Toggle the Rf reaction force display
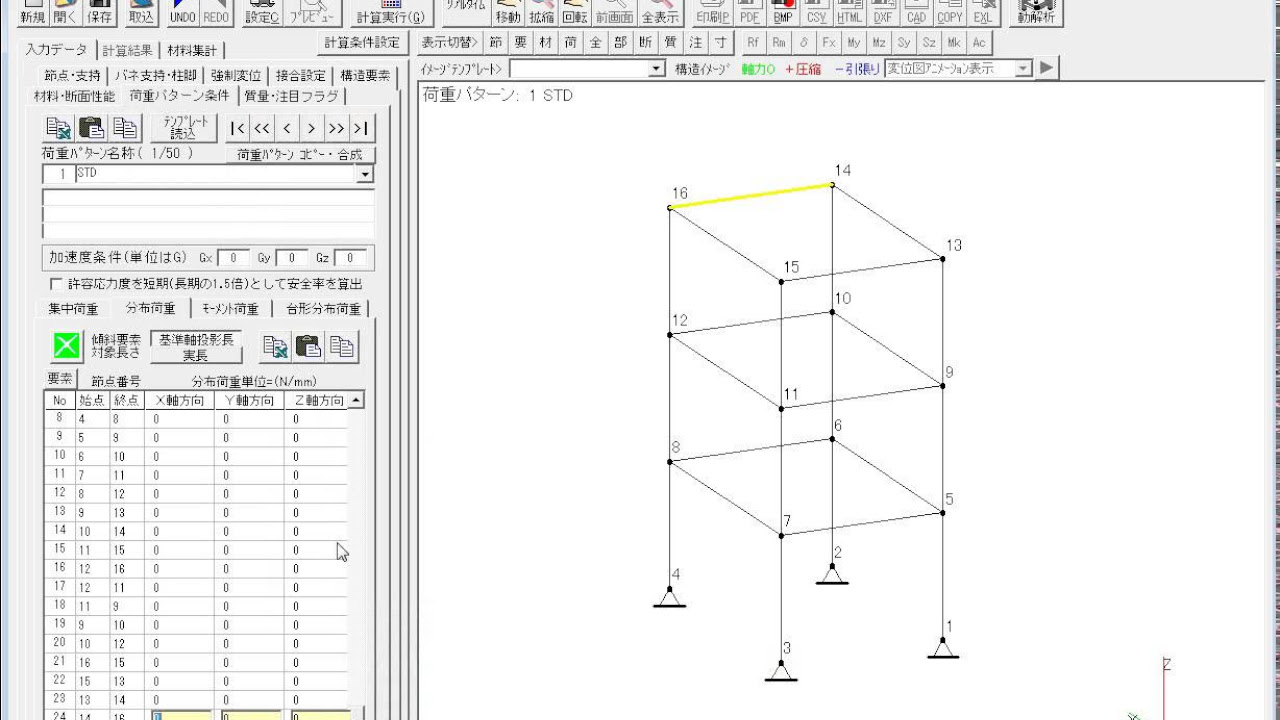Image resolution: width=1280 pixels, height=720 pixels. tap(752, 42)
